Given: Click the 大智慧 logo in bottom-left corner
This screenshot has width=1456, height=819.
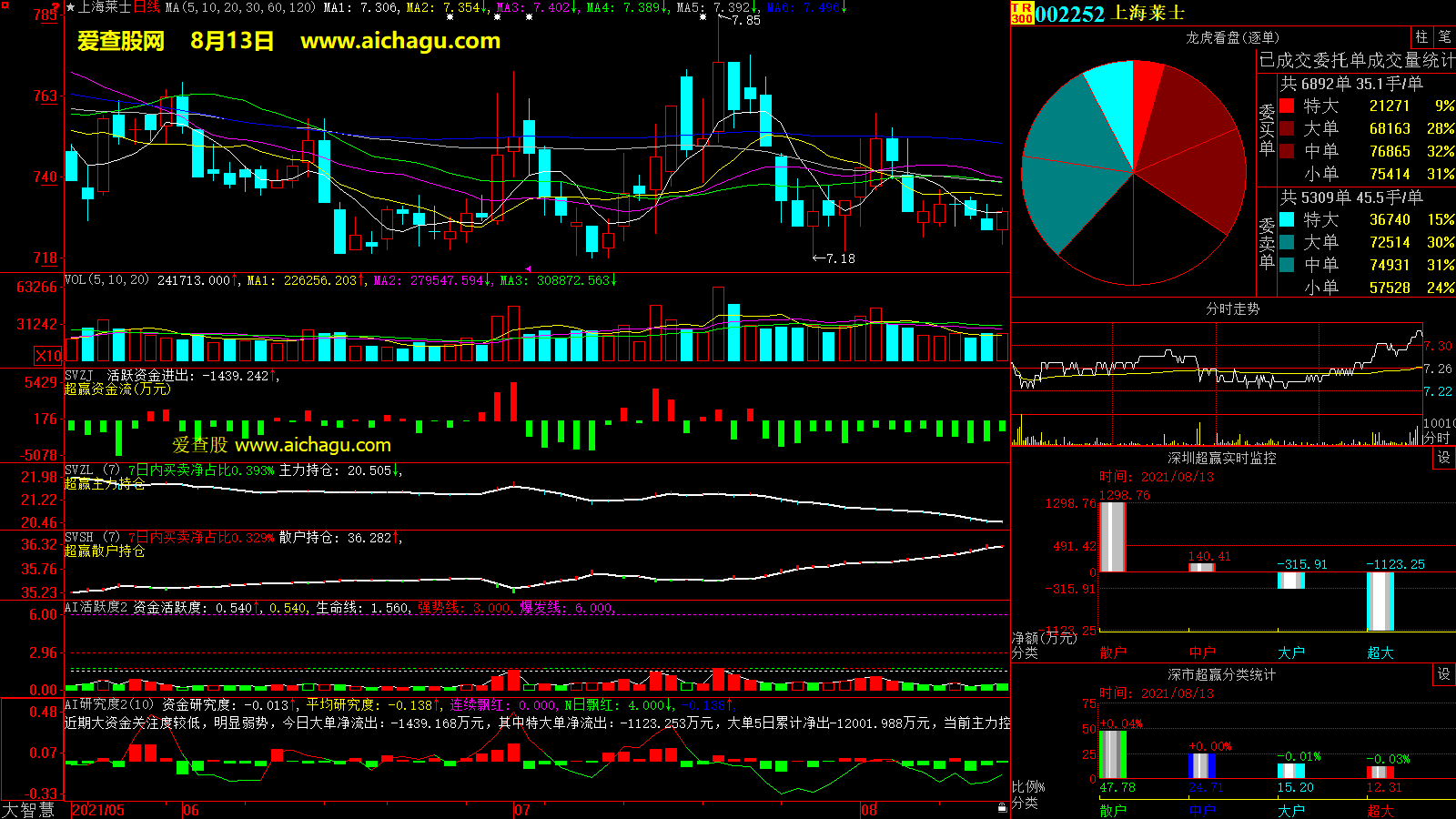Looking at the screenshot, I should (x=28, y=809).
